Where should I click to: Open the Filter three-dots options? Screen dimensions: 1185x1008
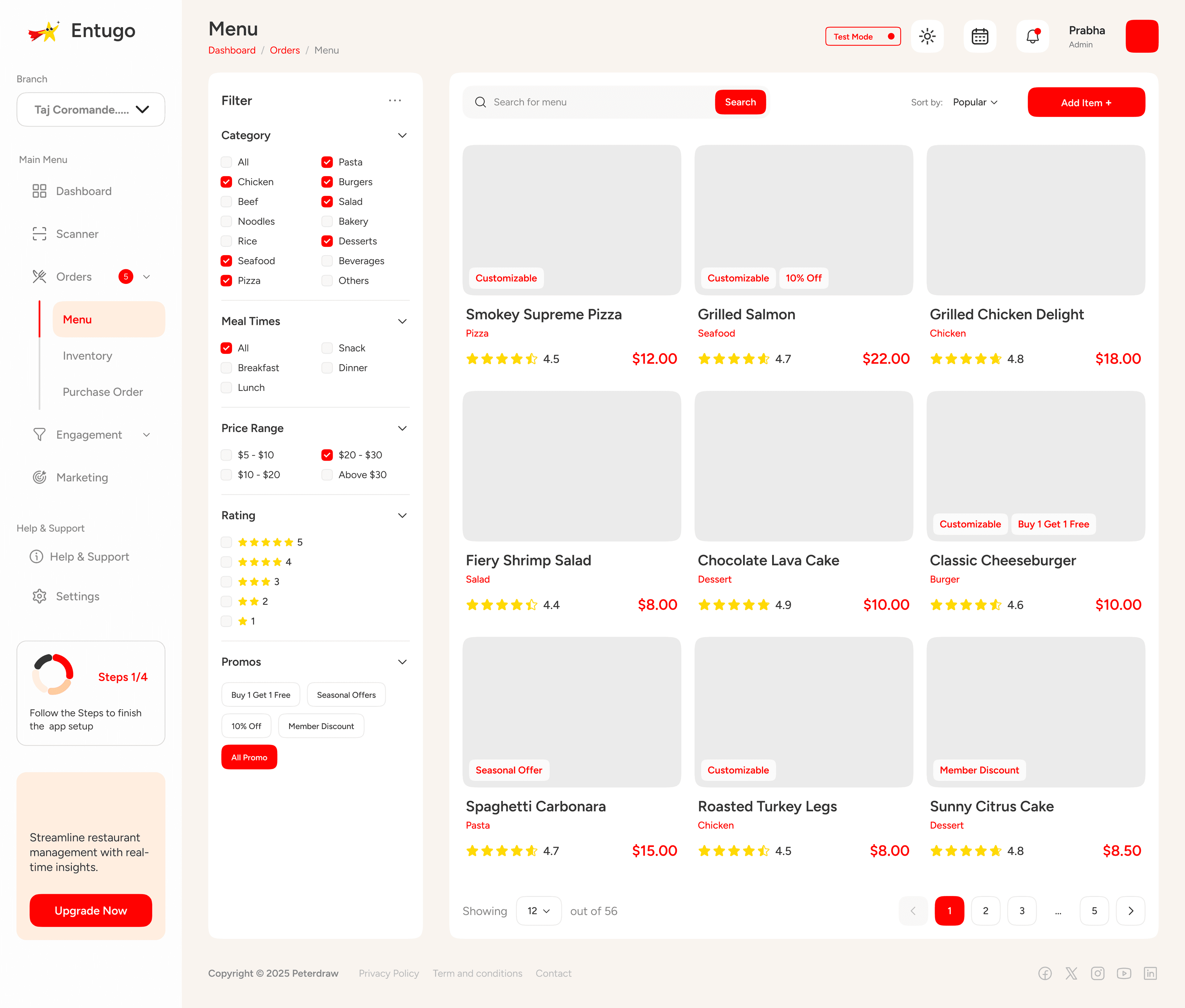(395, 101)
